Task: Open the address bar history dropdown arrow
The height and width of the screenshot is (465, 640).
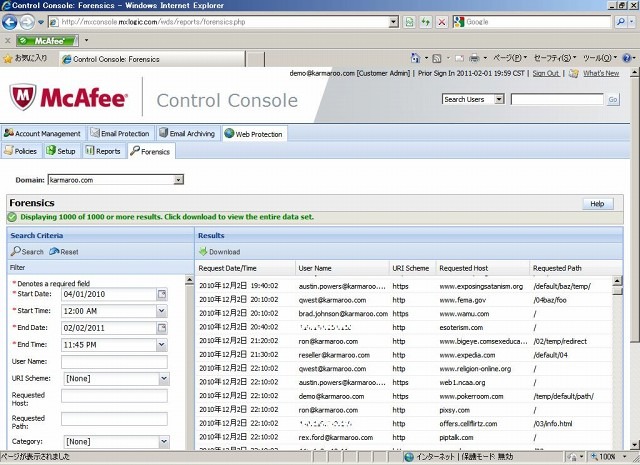Action: point(393,22)
